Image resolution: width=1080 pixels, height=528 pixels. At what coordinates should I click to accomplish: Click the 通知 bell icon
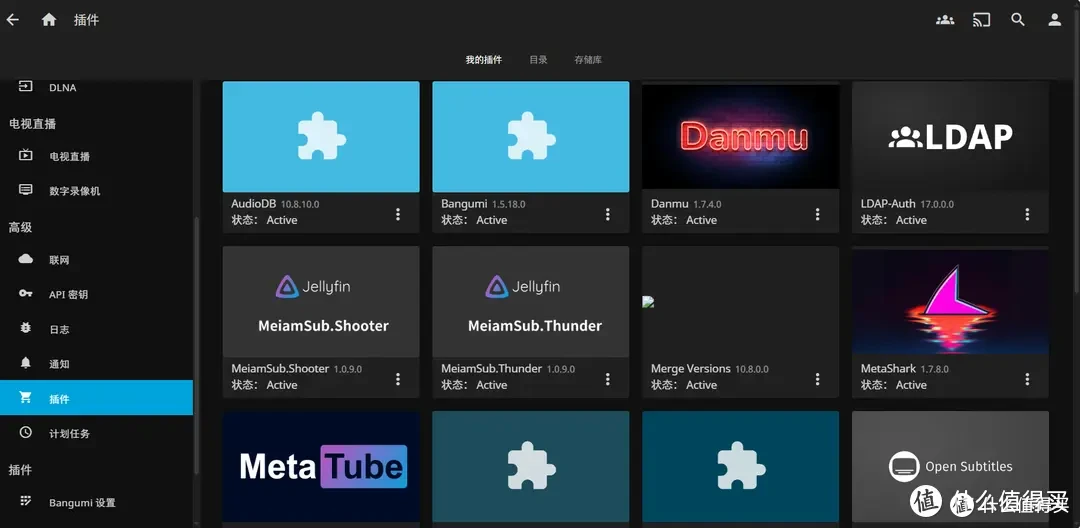[x=25, y=363]
